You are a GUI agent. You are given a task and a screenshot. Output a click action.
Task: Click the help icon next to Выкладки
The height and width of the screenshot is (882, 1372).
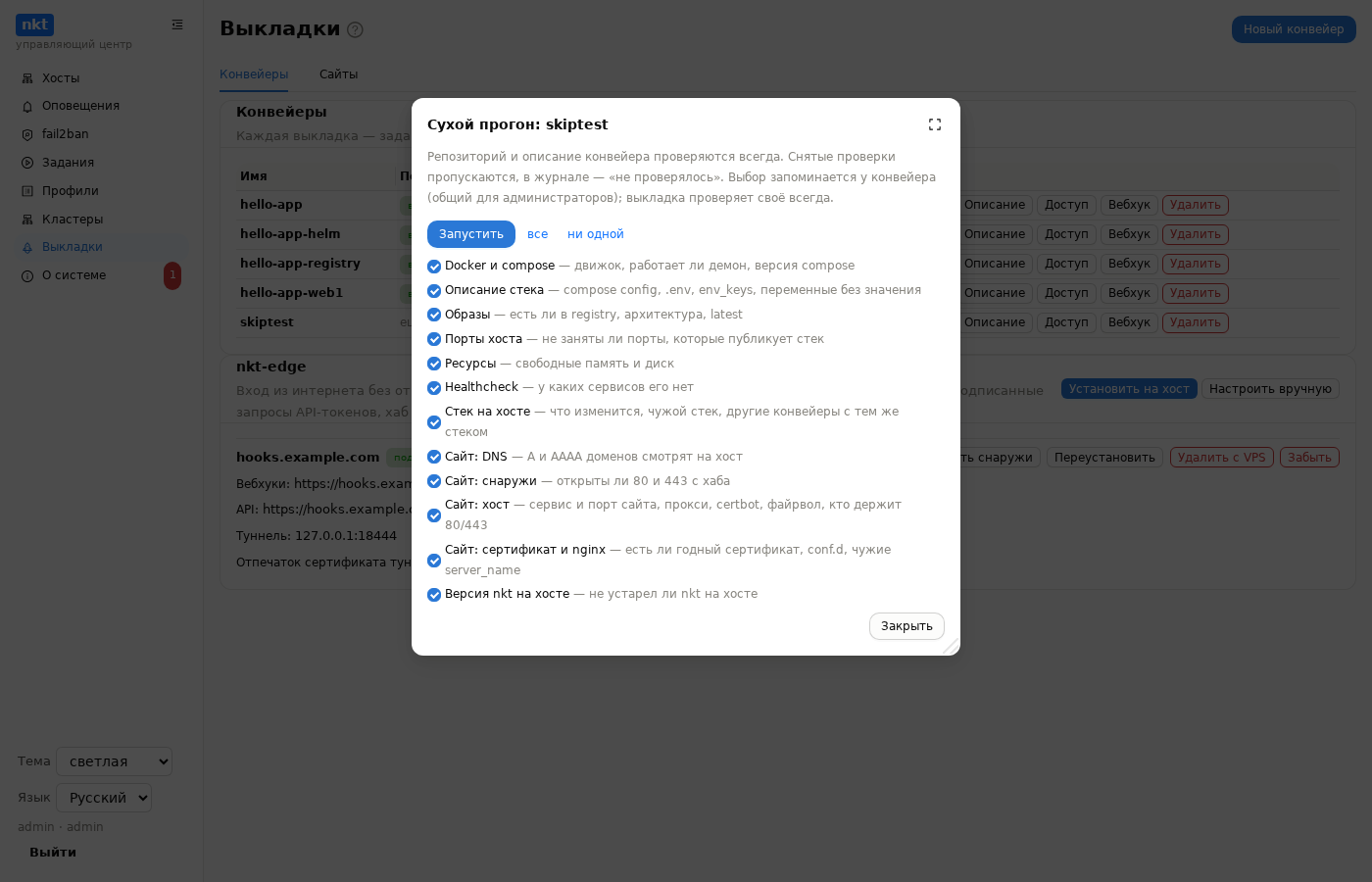click(356, 29)
